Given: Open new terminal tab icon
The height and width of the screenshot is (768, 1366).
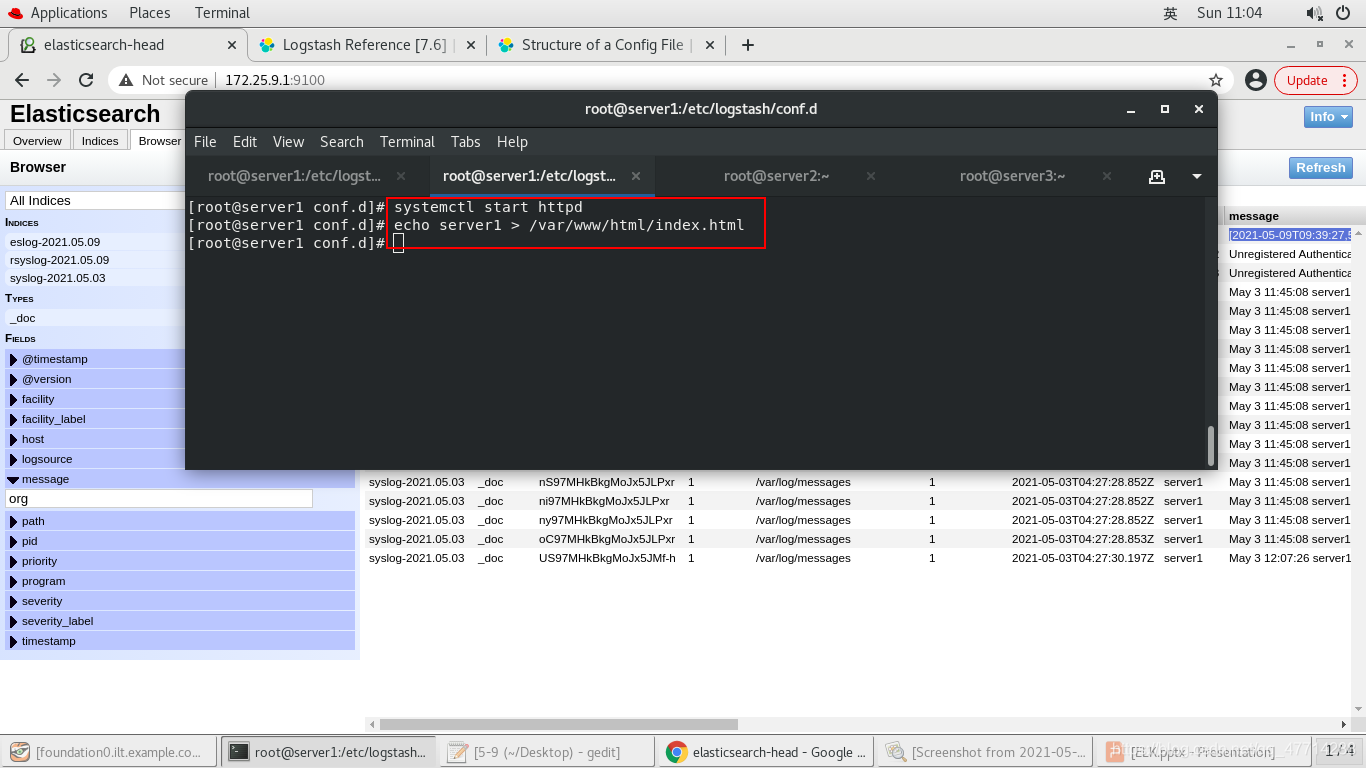Looking at the screenshot, I should pos(1157,176).
